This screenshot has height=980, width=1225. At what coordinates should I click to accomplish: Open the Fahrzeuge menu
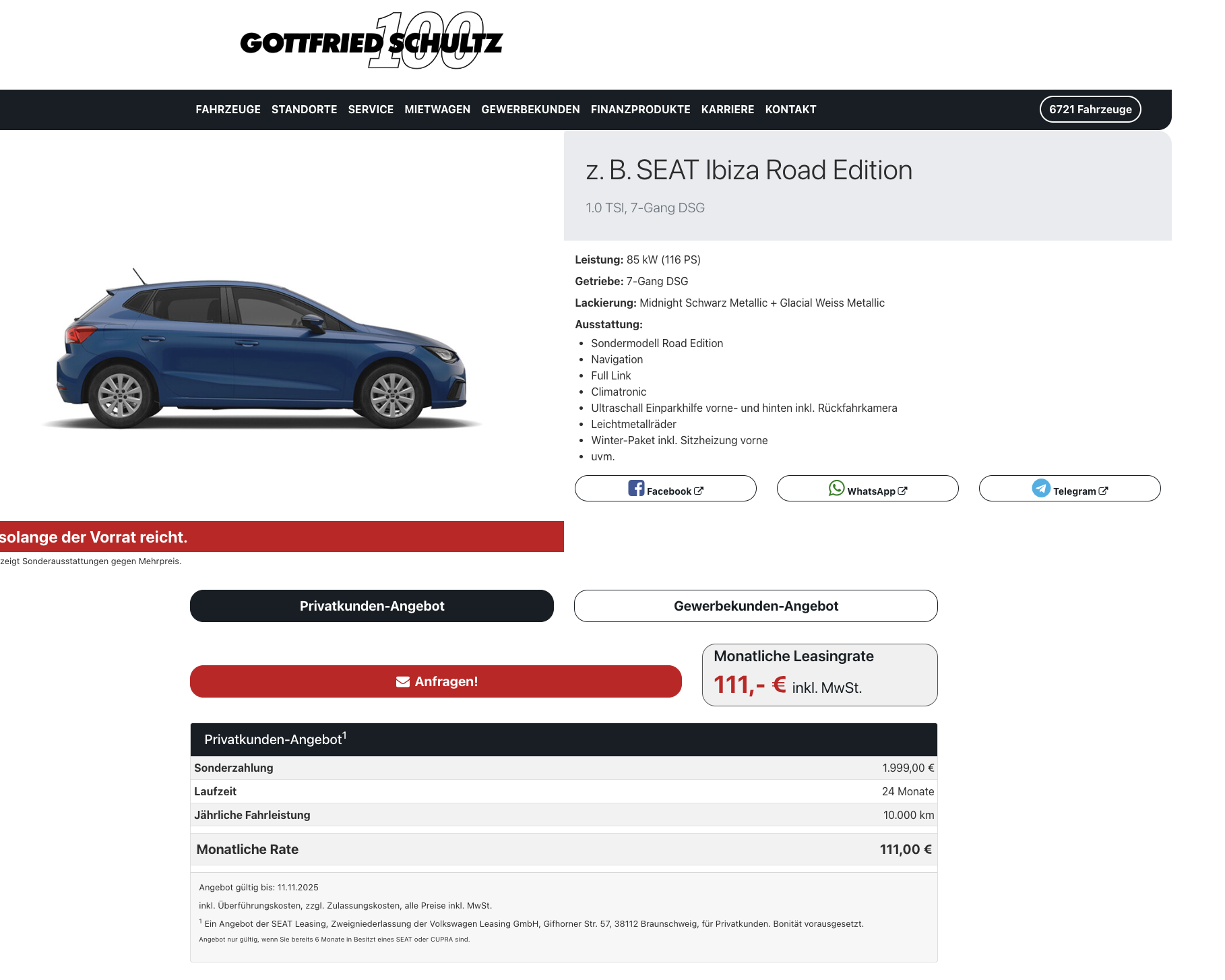228,109
